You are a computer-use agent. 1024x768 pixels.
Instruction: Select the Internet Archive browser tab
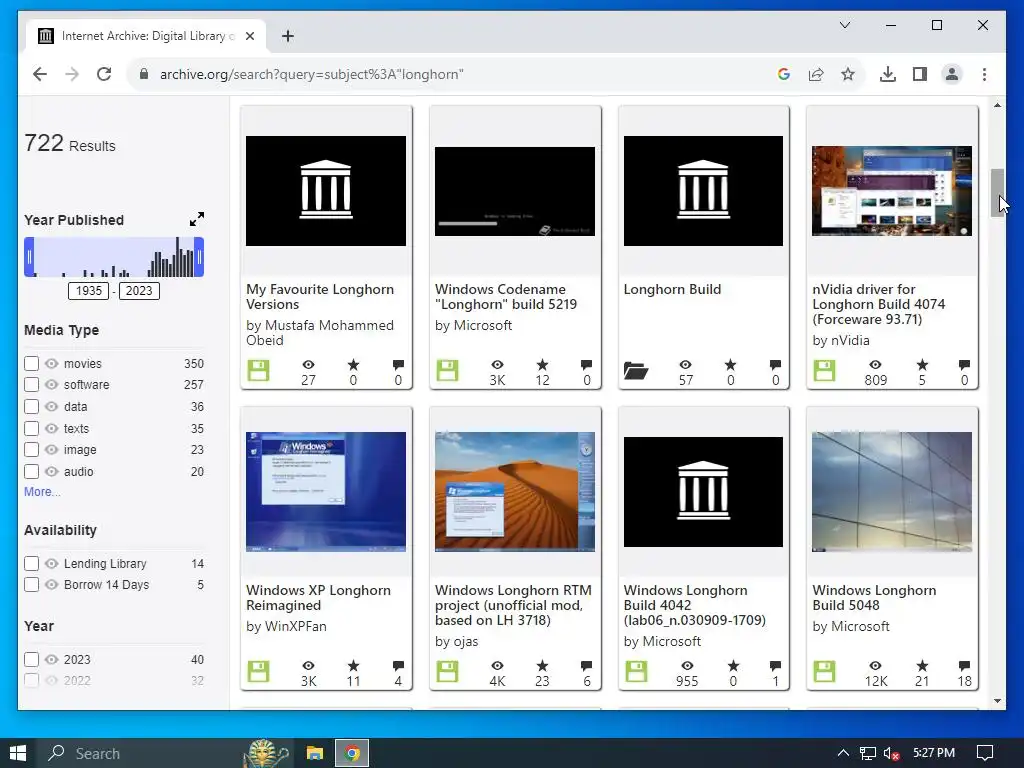pos(145,36)
